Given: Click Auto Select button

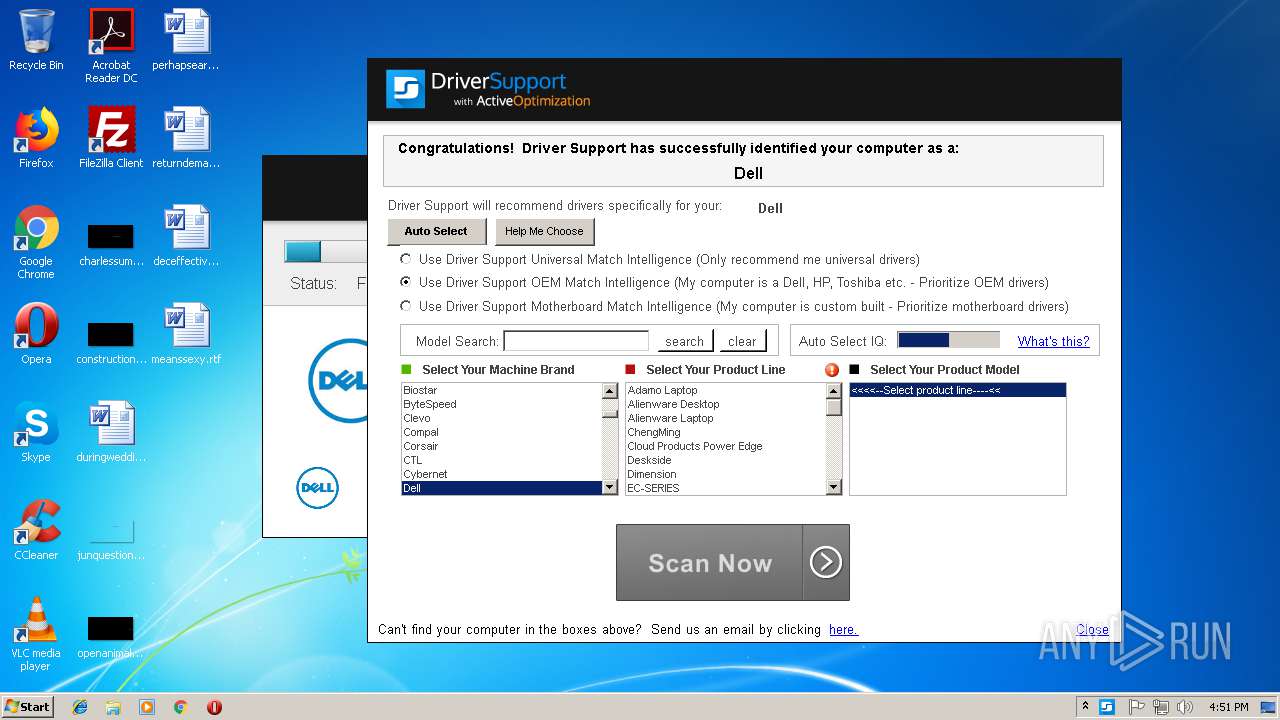Looking at the screenshot, I should pos(436,231).
